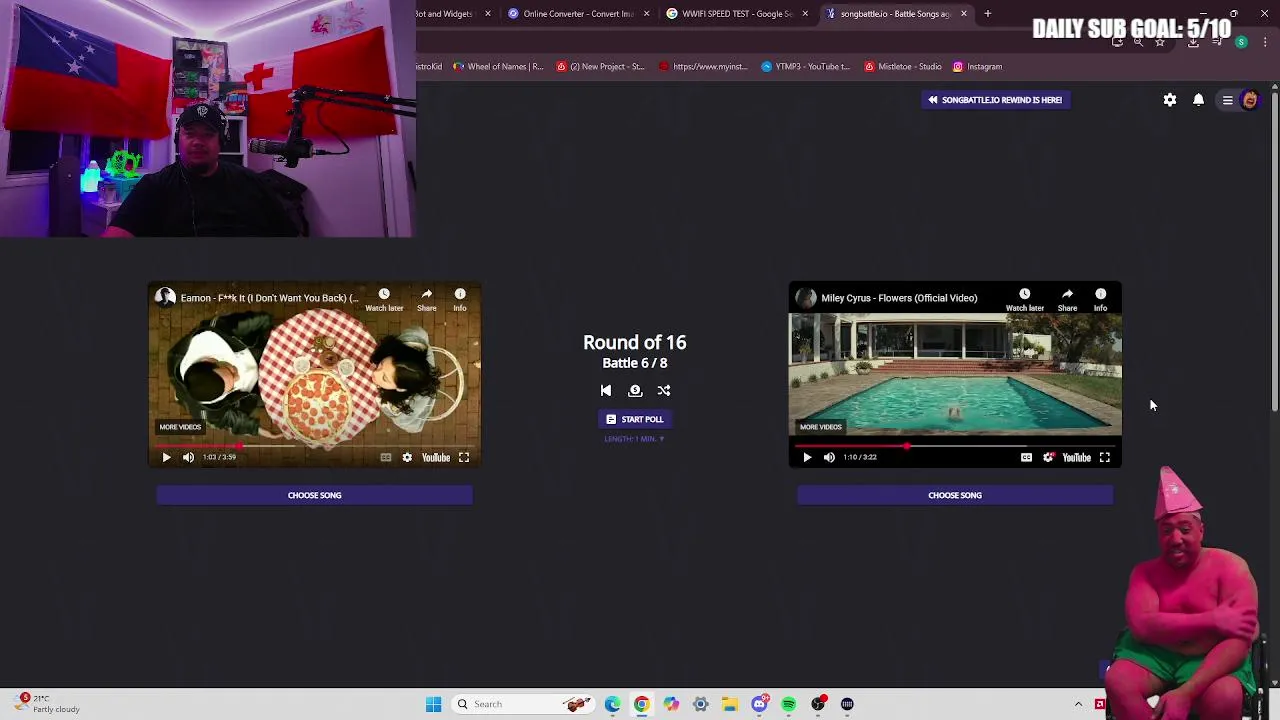Start the poll
Screen dimensions: 1280x720
[635, 419]
